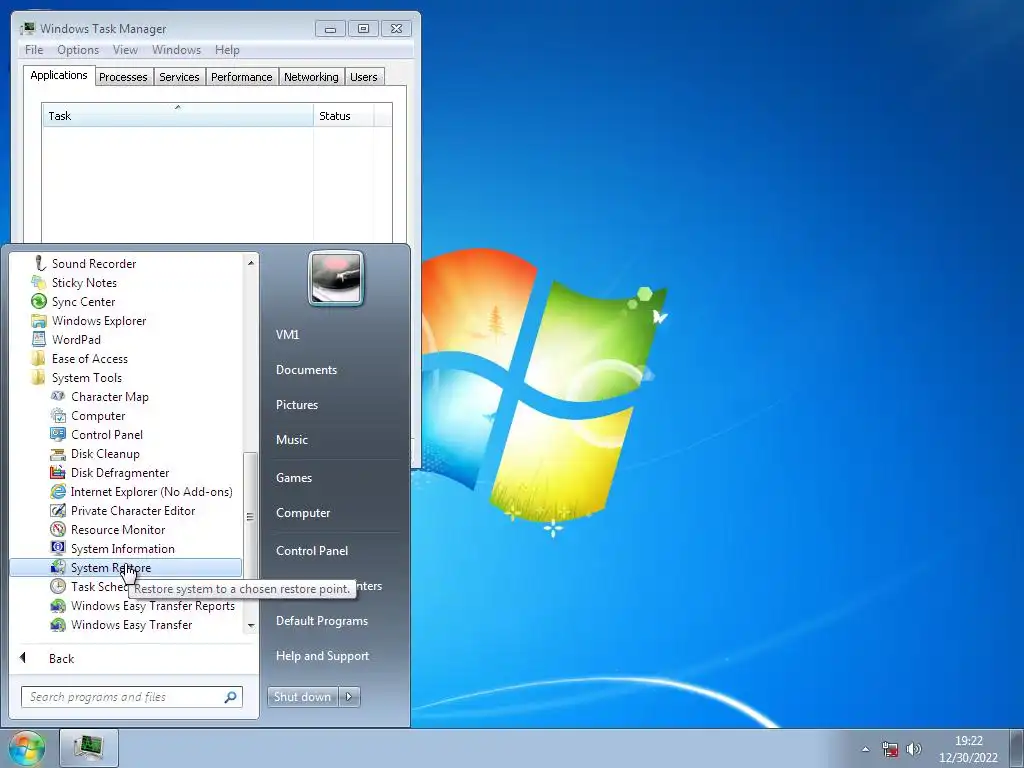Viewport: 1024px width, 768px height.
Task: Open the Shut down options arrow
Action: (349, 697)
